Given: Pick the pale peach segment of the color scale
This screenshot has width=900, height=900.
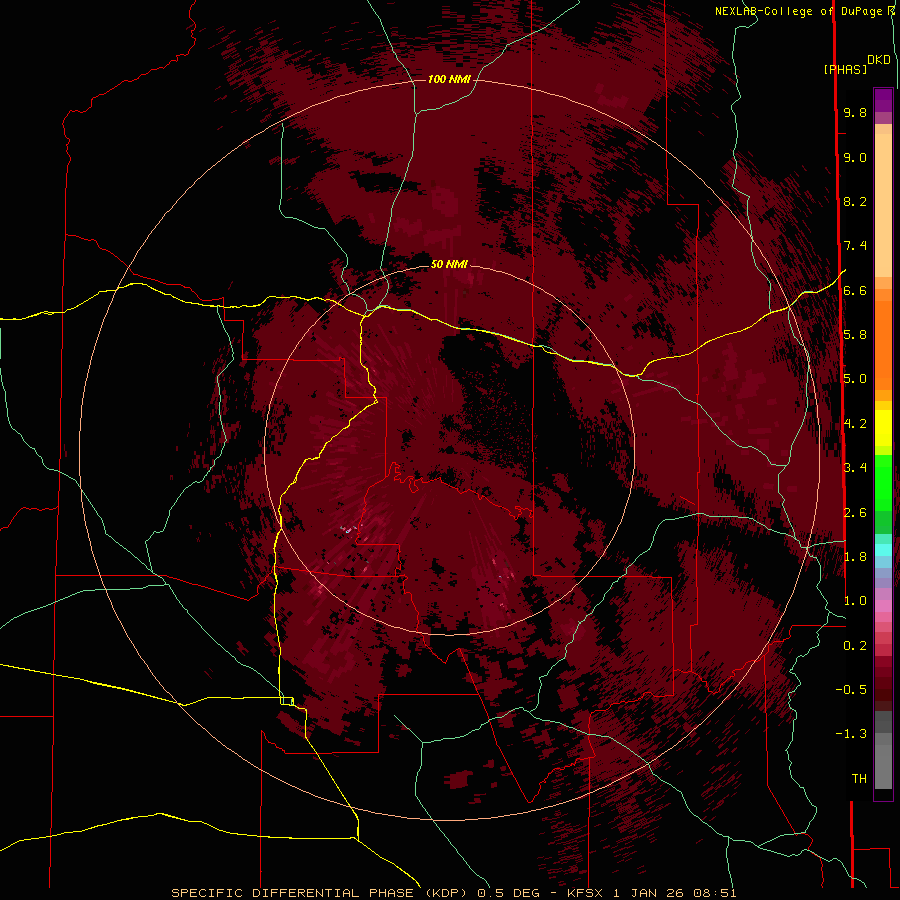Looking at the screenshot, I should coord(883,204).
